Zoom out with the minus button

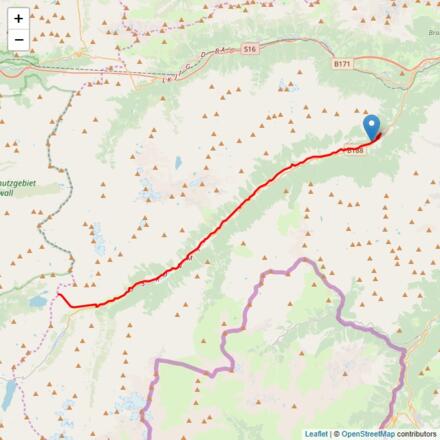[x=19, y=40]
